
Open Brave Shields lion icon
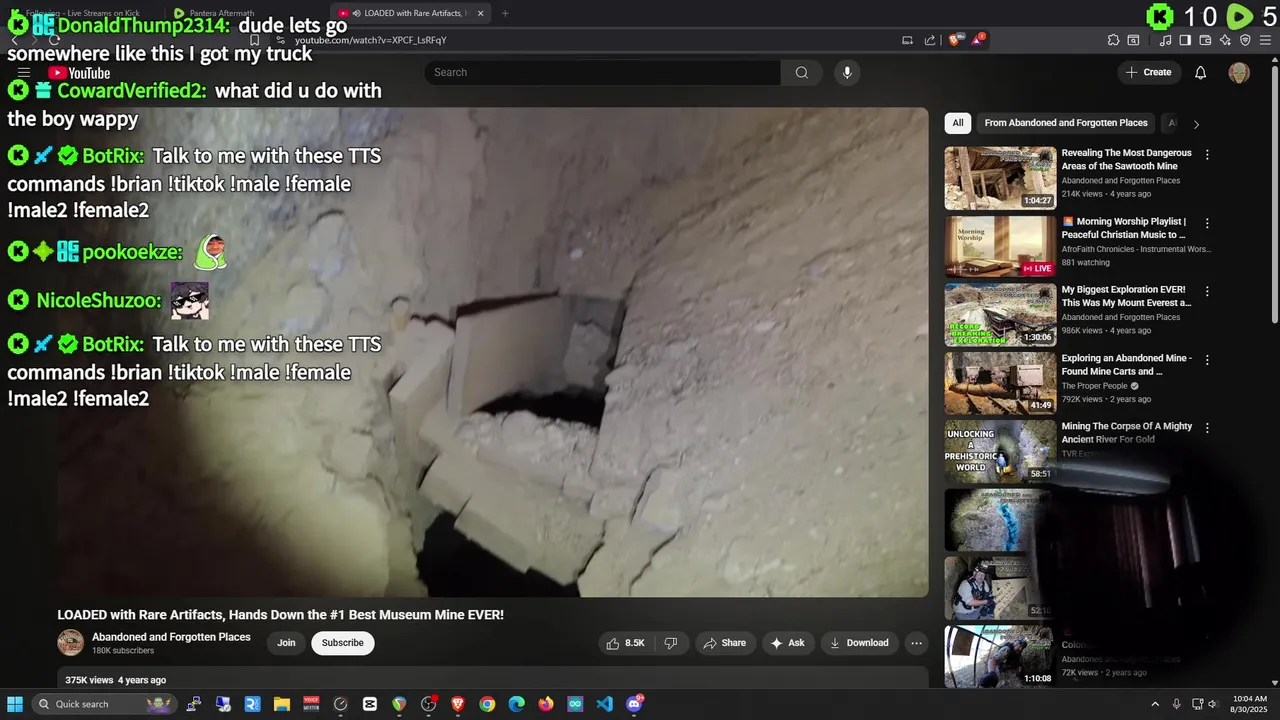pos(954,40)
